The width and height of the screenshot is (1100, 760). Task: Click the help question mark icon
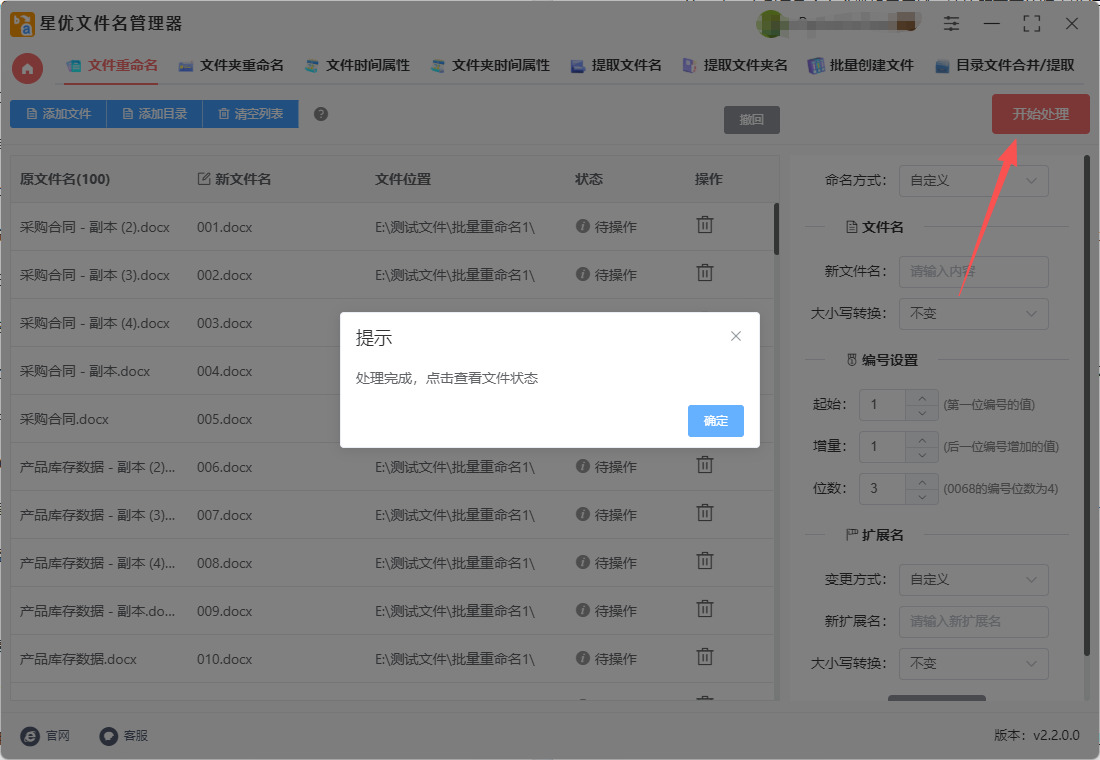tap(321, 114)
